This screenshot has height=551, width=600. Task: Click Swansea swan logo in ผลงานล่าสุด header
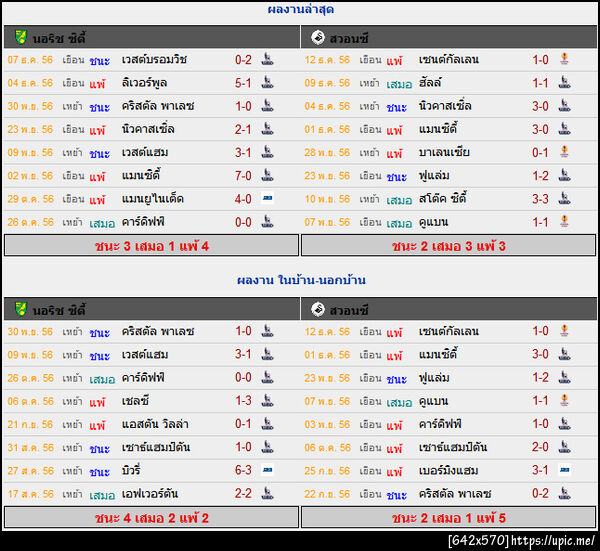(318, 37)
